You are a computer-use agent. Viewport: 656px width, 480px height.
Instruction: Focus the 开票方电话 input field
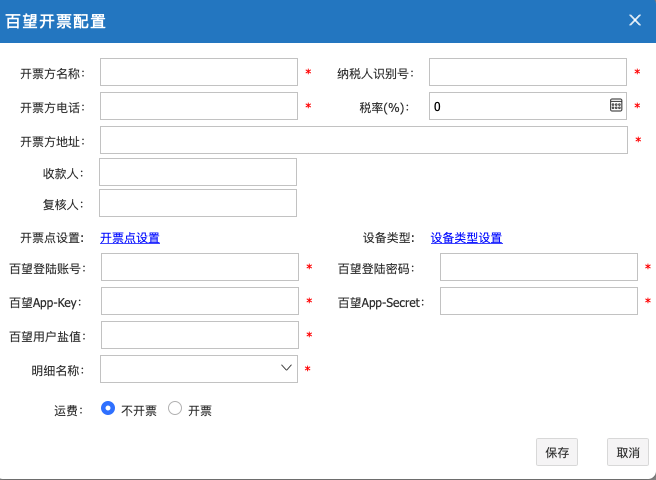(x=199, y=106)
